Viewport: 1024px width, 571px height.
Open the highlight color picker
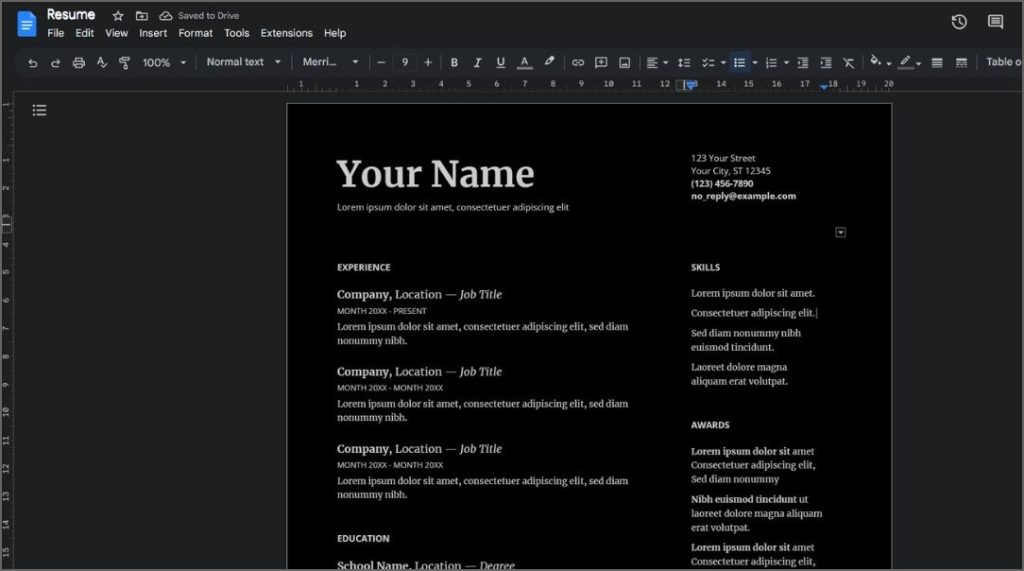click(x=549, y=62)
